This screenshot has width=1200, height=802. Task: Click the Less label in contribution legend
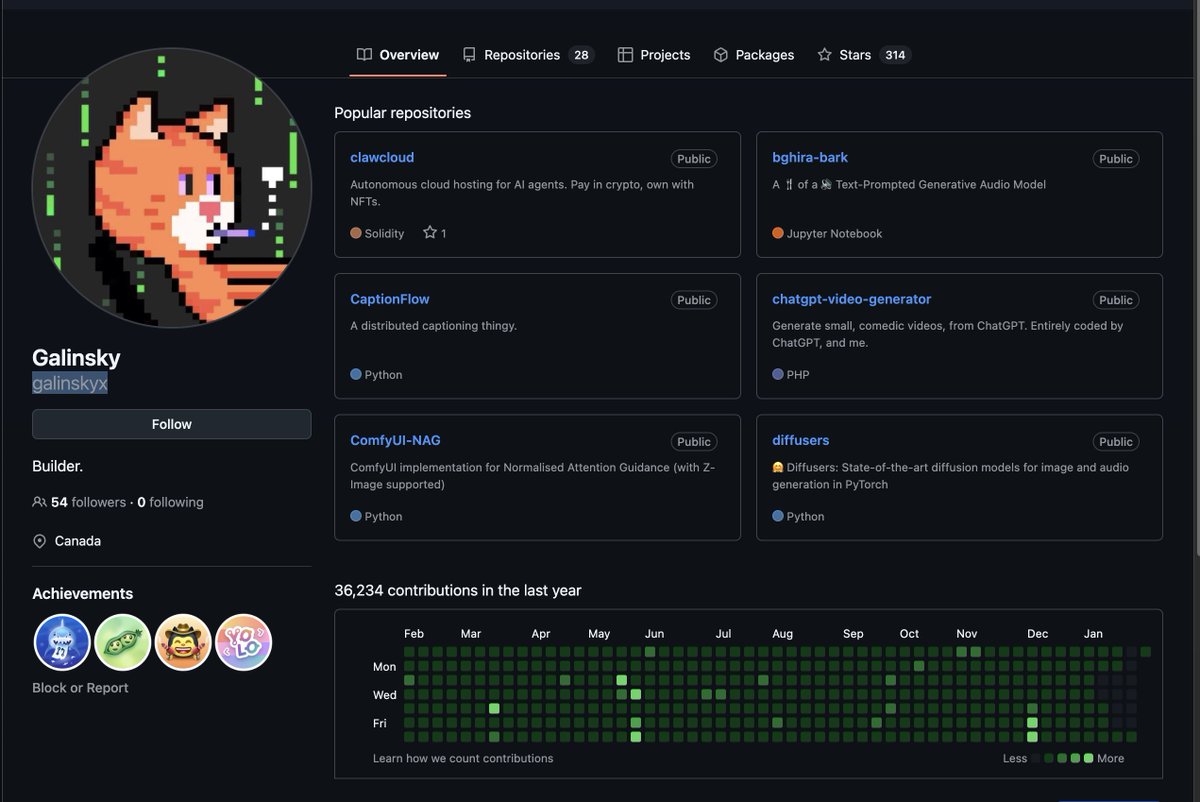pyautogui.click(x=1015, y=758)
